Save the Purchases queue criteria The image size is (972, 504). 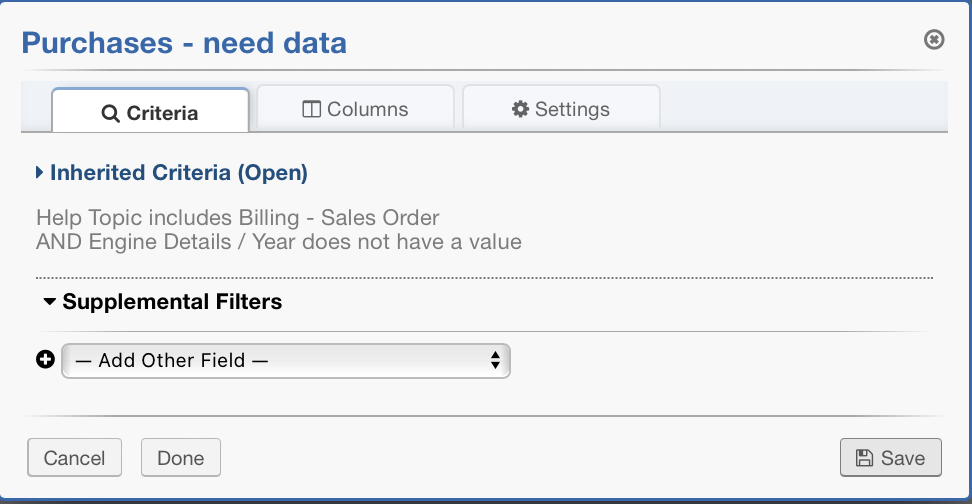(890, 458)
